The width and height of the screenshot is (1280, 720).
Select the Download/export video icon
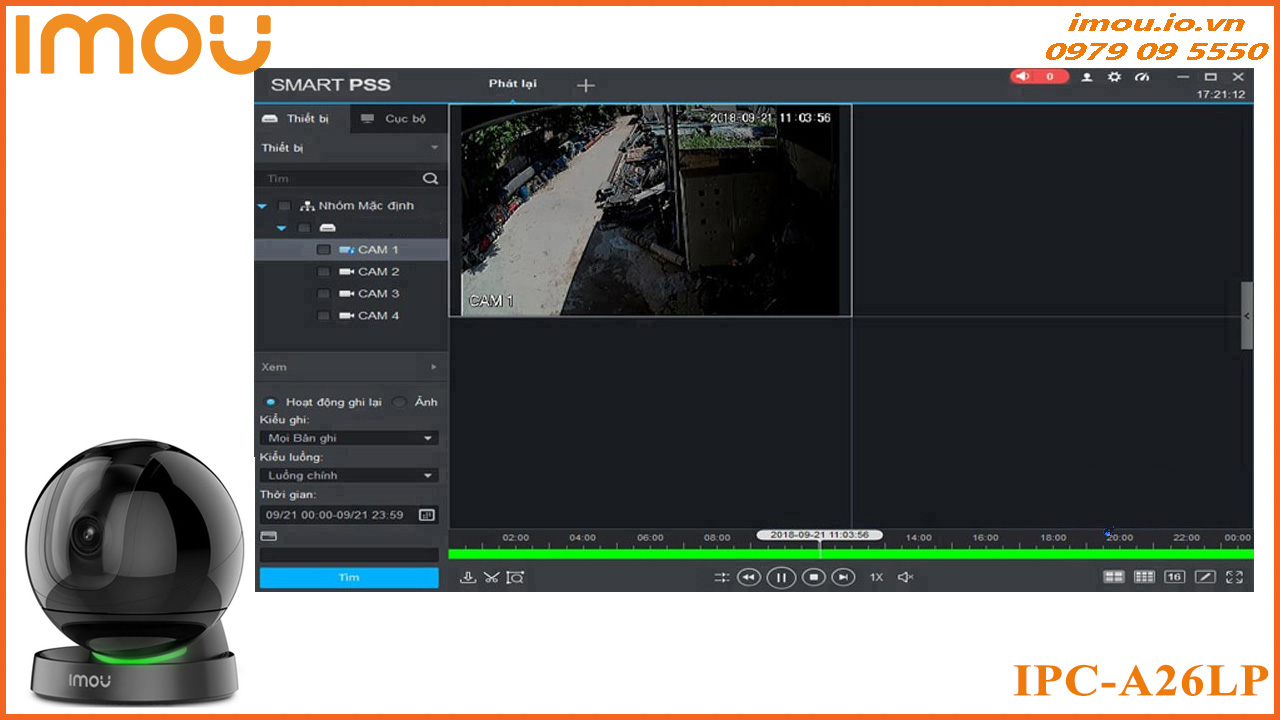pos(468,577)
